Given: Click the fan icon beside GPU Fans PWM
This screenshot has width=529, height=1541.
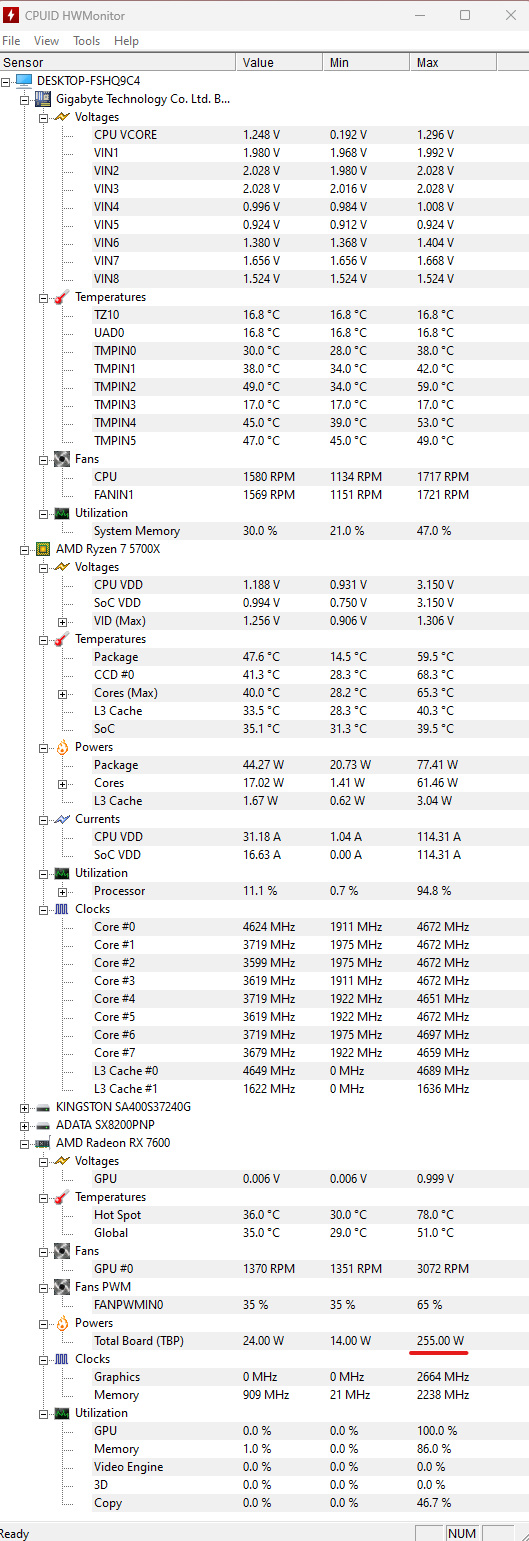Looking at the screenshot, I should (62, 1287).
